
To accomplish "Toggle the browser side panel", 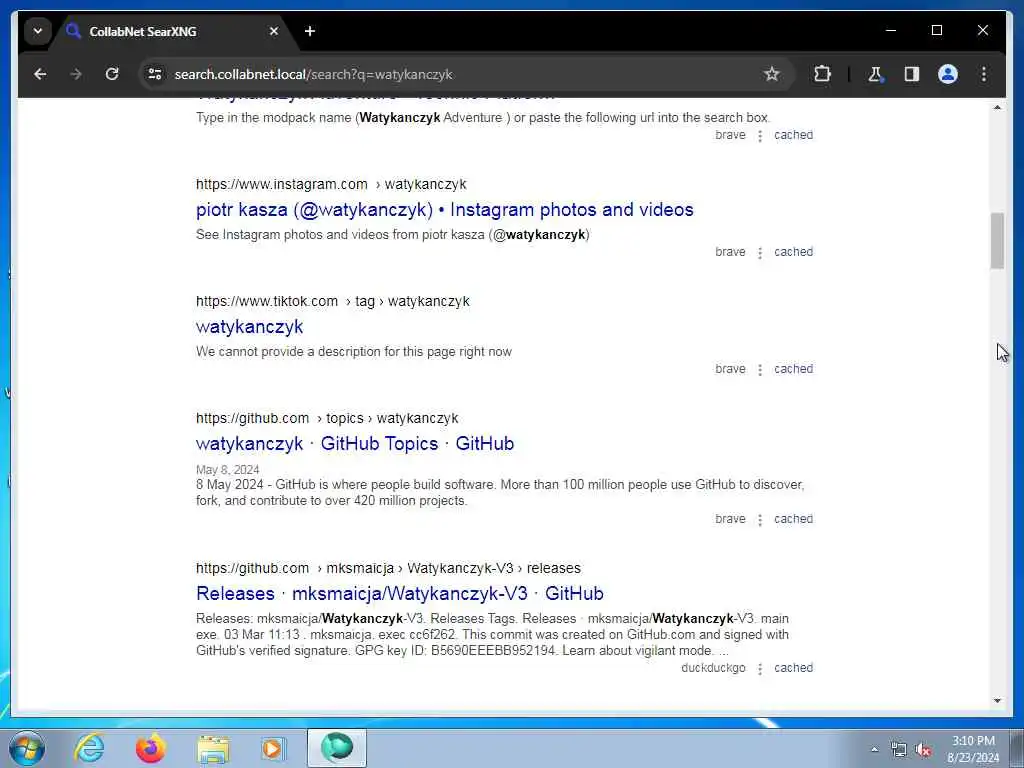I will click(912, 74).
